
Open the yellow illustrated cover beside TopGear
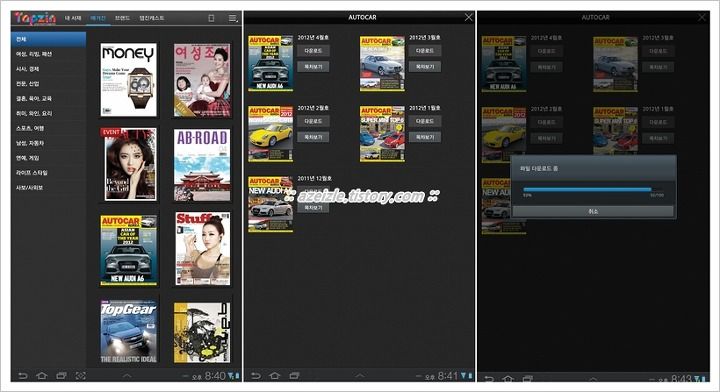(202, 332)
